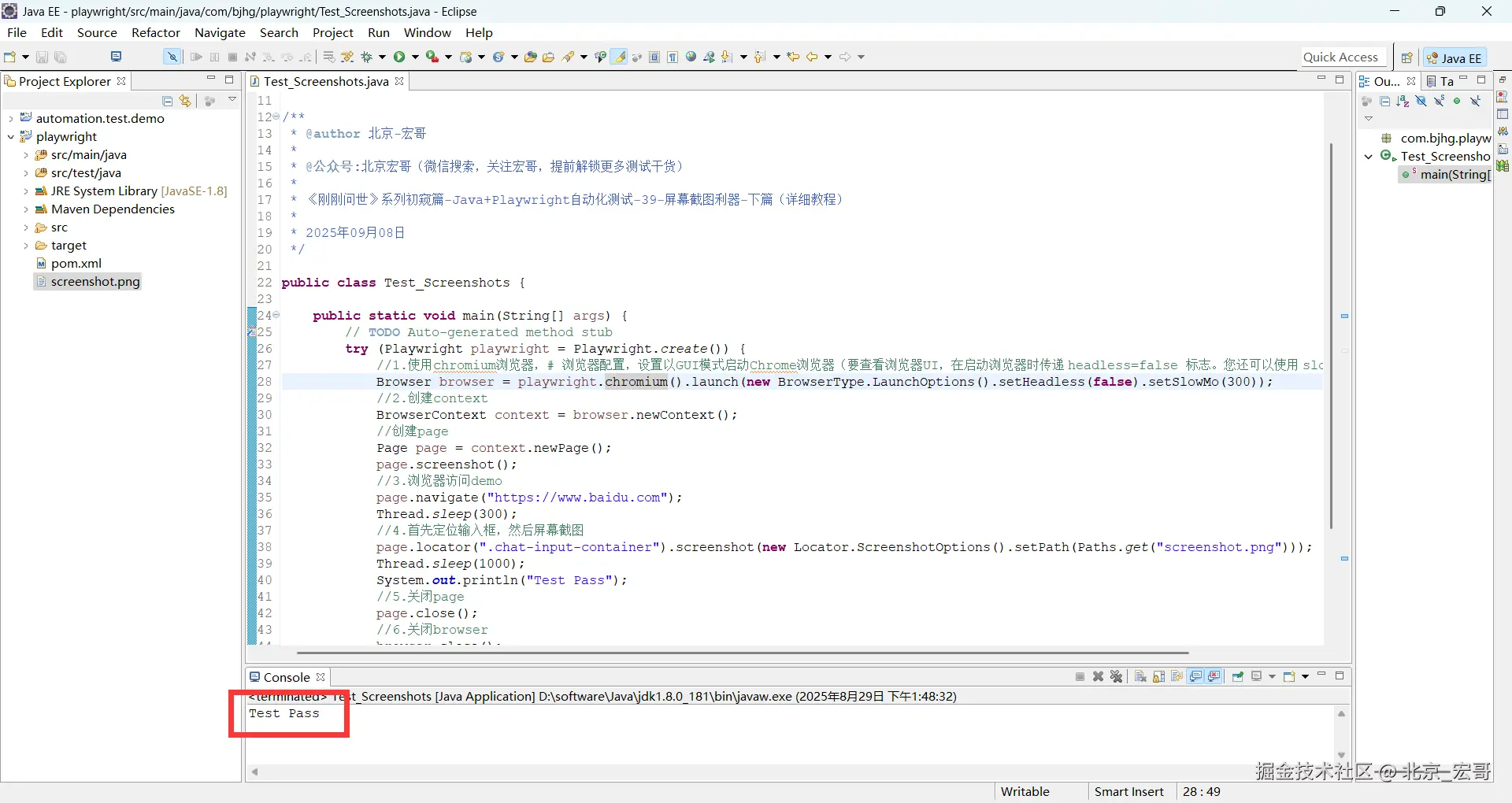Screen dimensions: 1512x803
Task: Select main(String[]) method in Outline
Action: (1447, 175)
